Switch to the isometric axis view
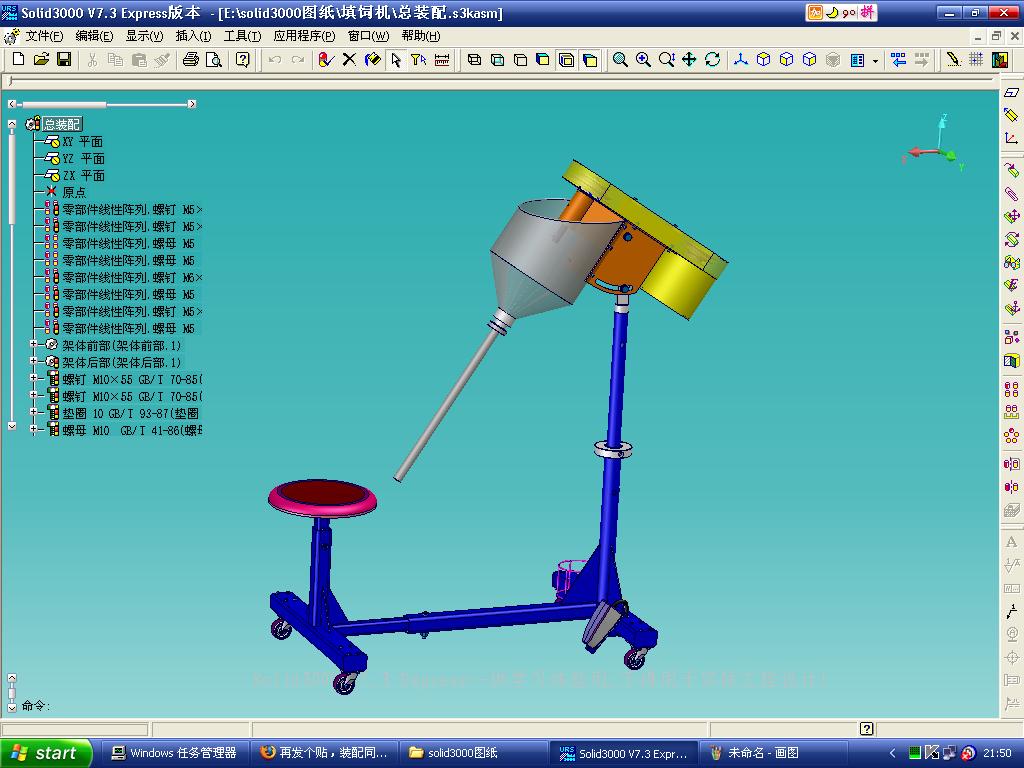The width and height of the screenshot is (1024, 768). click(x=741, y=59)
